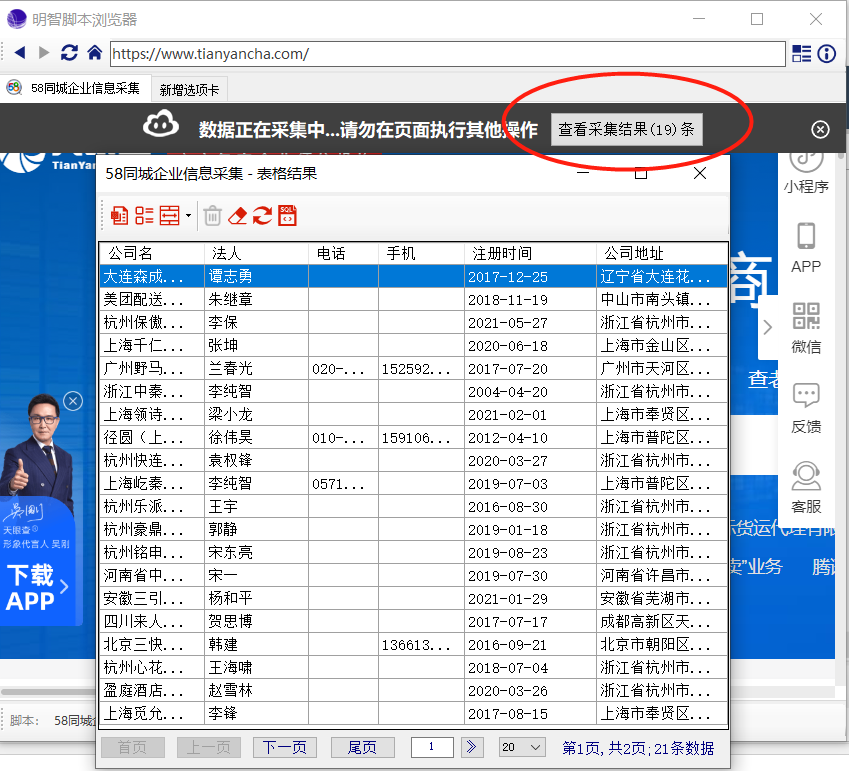Select the 朱继章 legal person cell

point(256,299)
